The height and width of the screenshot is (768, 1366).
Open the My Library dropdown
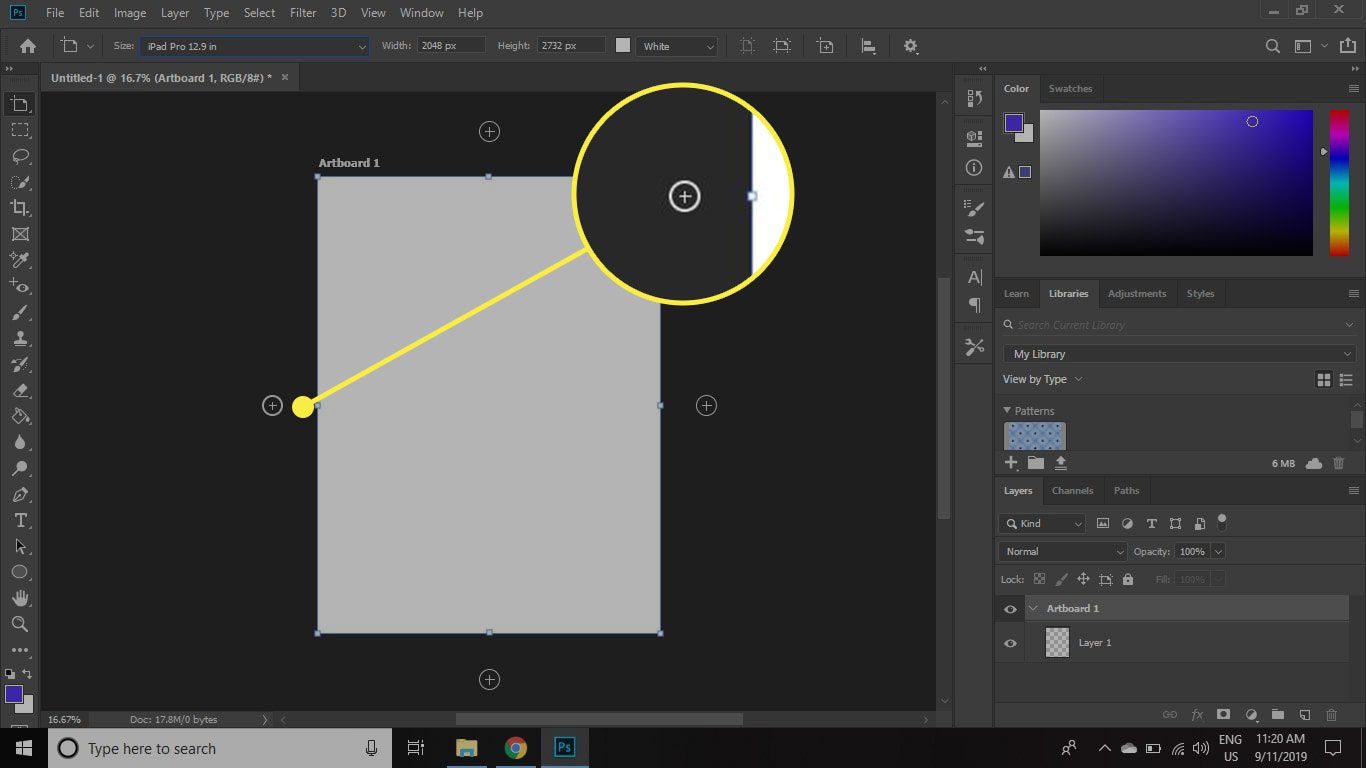coord(1179,354)
